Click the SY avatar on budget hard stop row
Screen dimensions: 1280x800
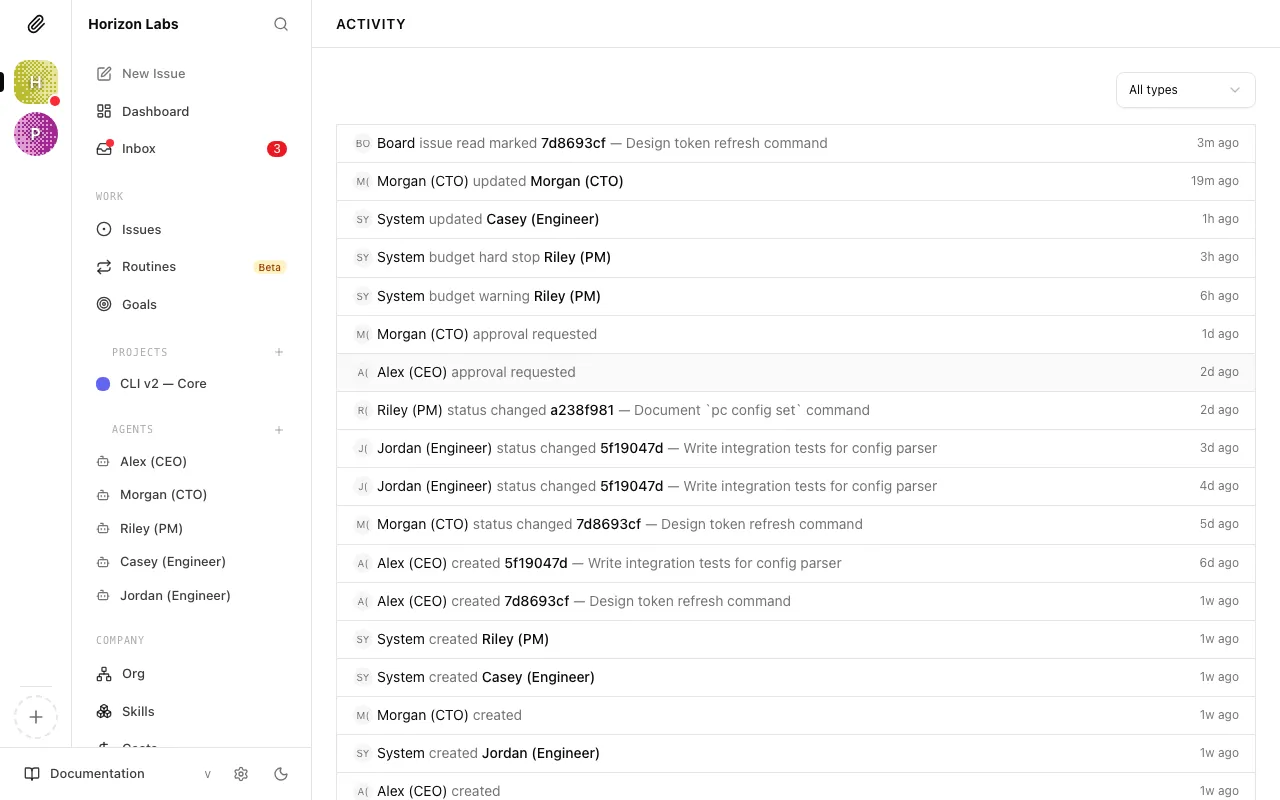[x=363, y=257]
